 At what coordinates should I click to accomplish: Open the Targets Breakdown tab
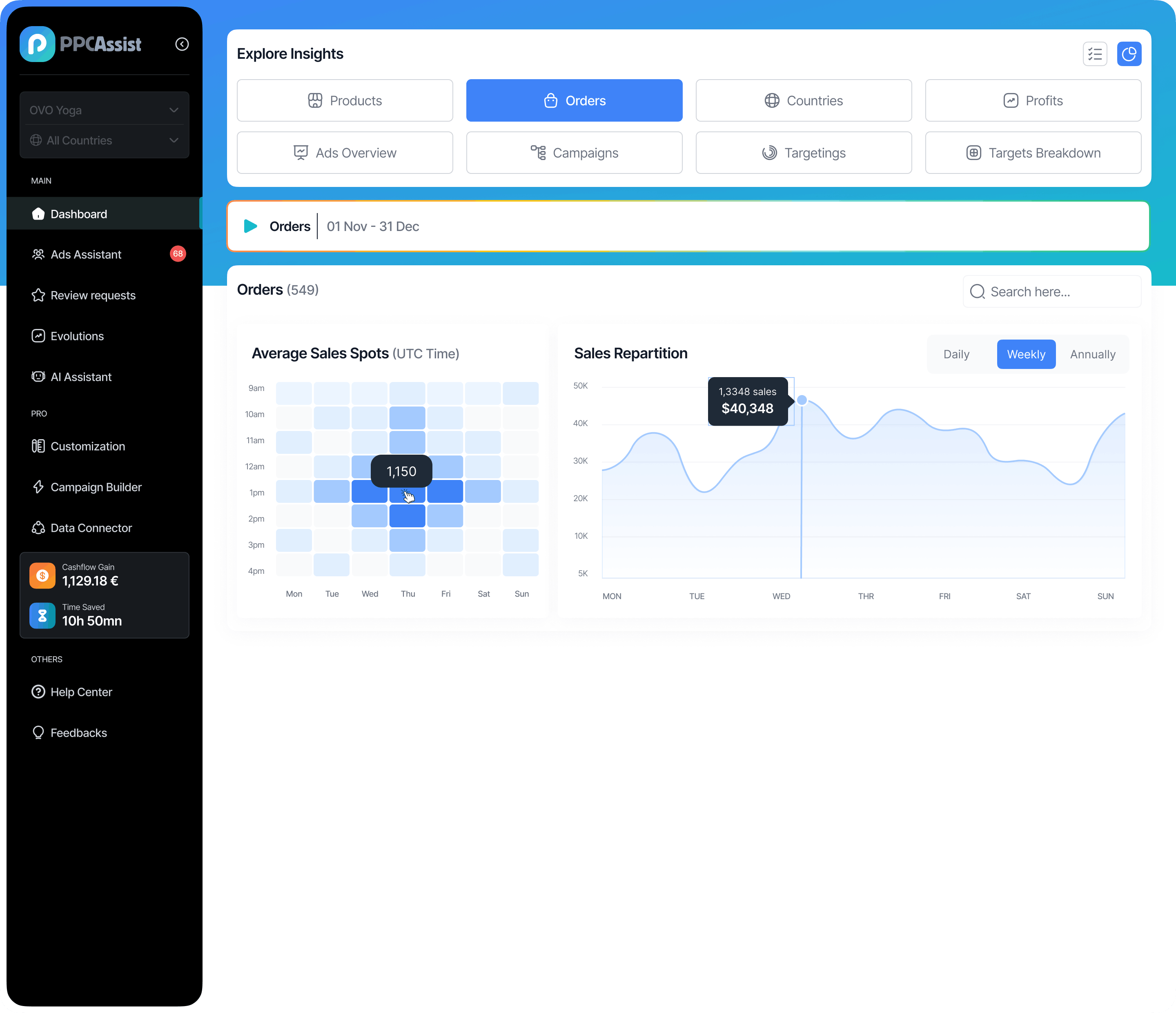[x=1032, y=153]
